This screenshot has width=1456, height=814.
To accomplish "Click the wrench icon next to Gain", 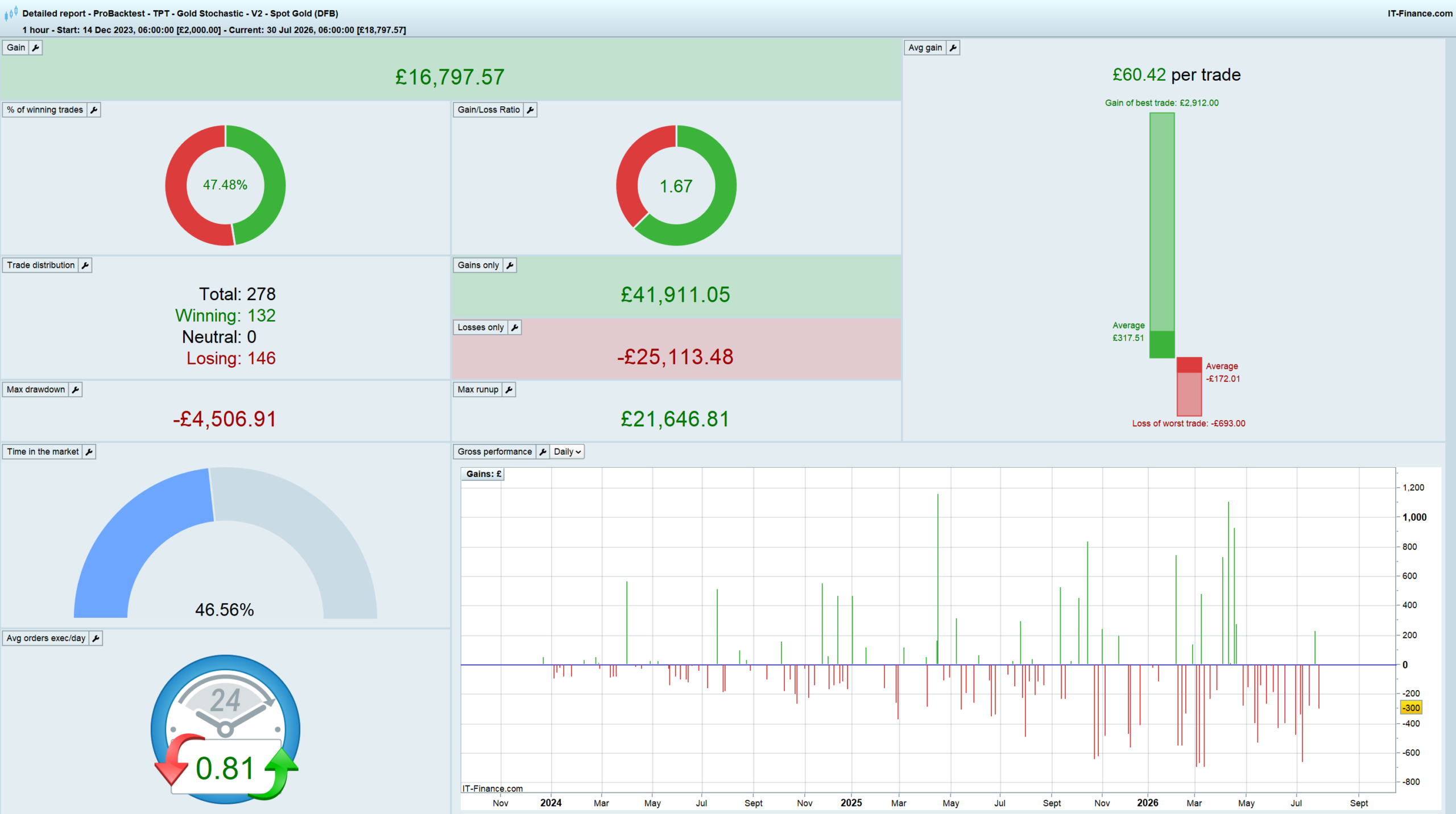I will pyautogui.click(x=36, y=48).
